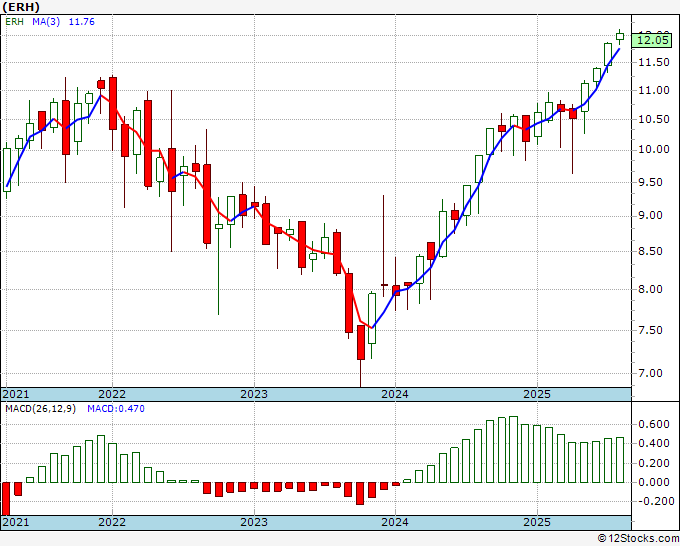Click the deepest red MACD bar at far left

pyautogui.click(x=6, y=499)
